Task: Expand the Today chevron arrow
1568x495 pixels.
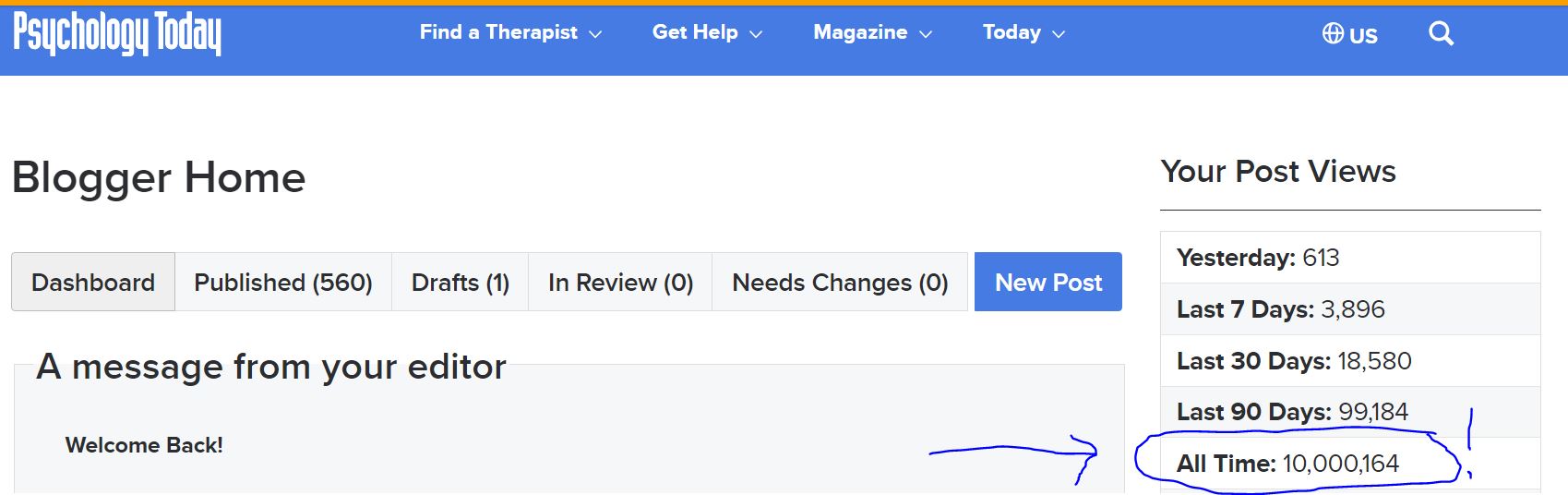Action: [x=1059, y=34]
